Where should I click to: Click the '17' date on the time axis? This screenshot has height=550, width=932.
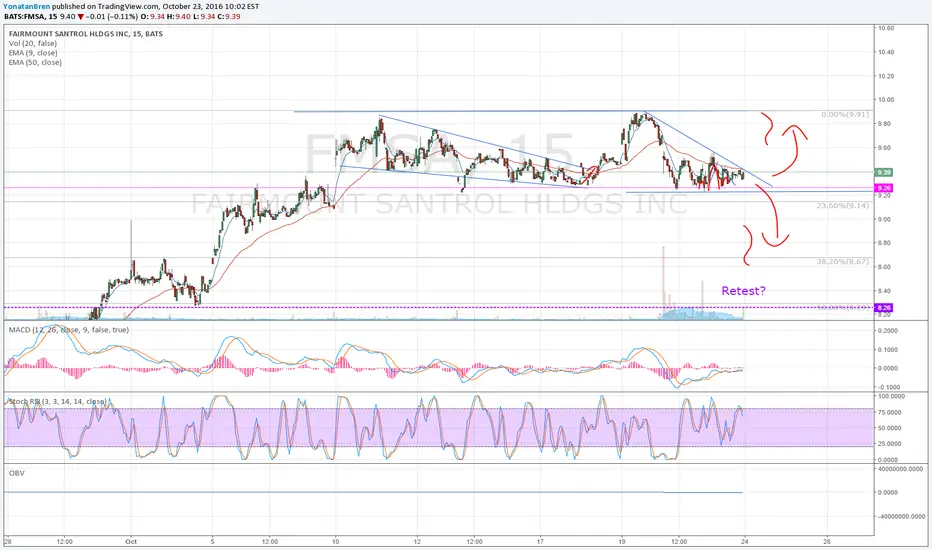point(540,542)
